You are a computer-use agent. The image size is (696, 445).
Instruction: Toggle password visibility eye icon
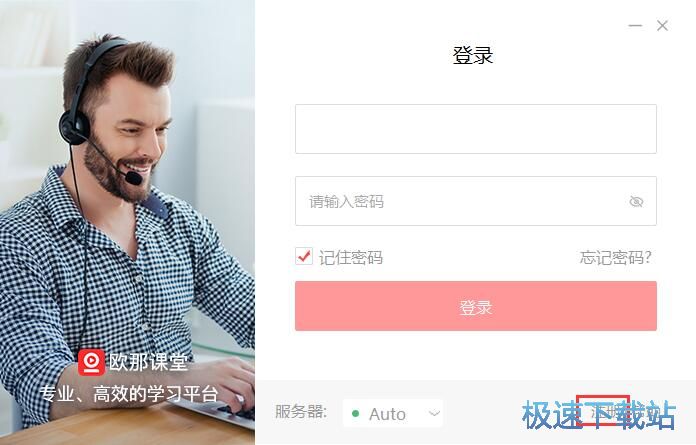636,201
